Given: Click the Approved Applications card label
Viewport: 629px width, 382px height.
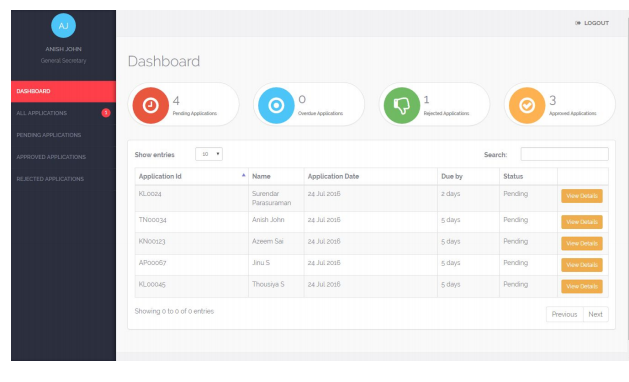Looking at the screenshot, I should pos(572,114).
